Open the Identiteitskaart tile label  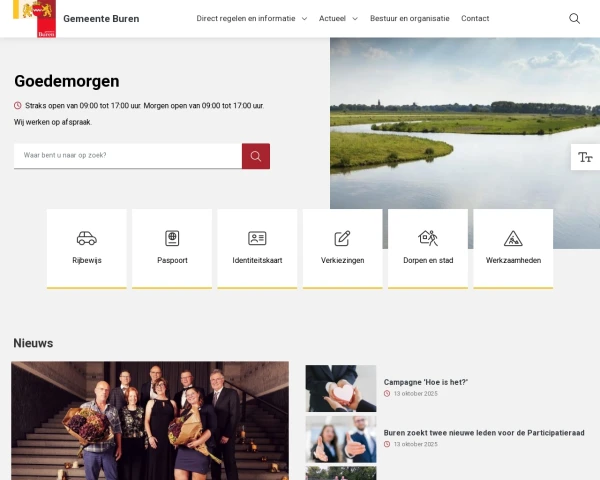pos(257,260)
